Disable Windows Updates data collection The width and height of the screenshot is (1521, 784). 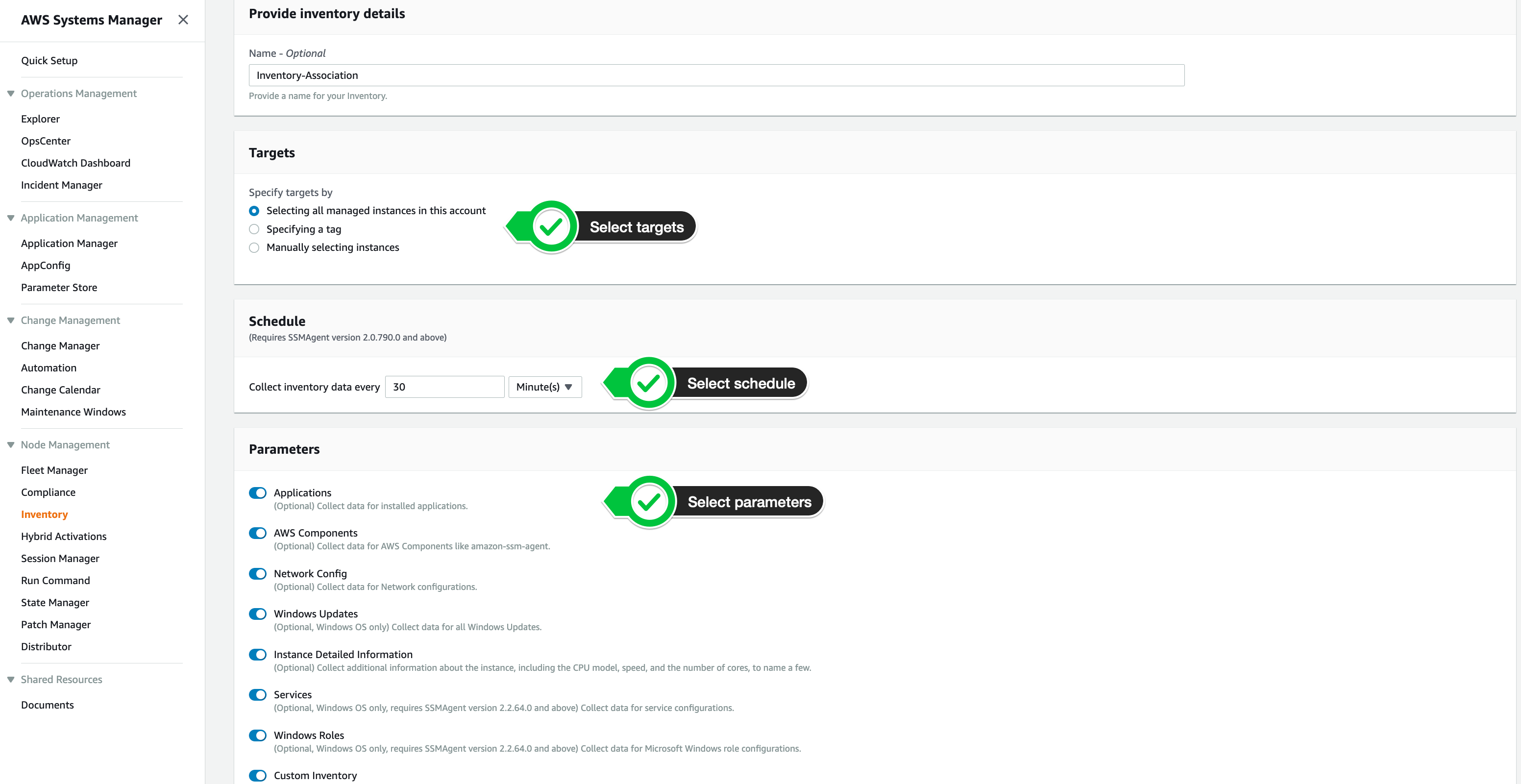(x=257, y=614)
